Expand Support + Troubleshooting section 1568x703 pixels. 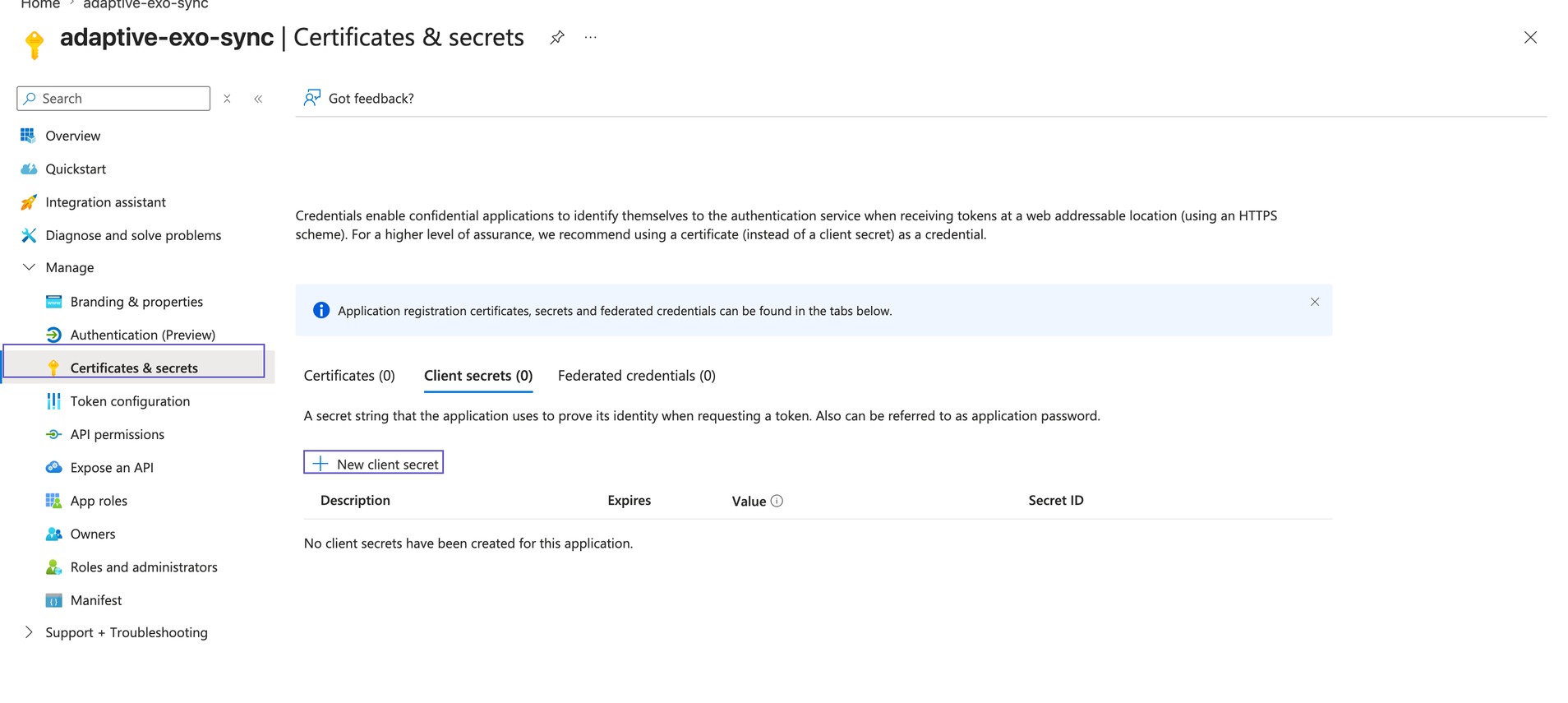tap(29, 632)
